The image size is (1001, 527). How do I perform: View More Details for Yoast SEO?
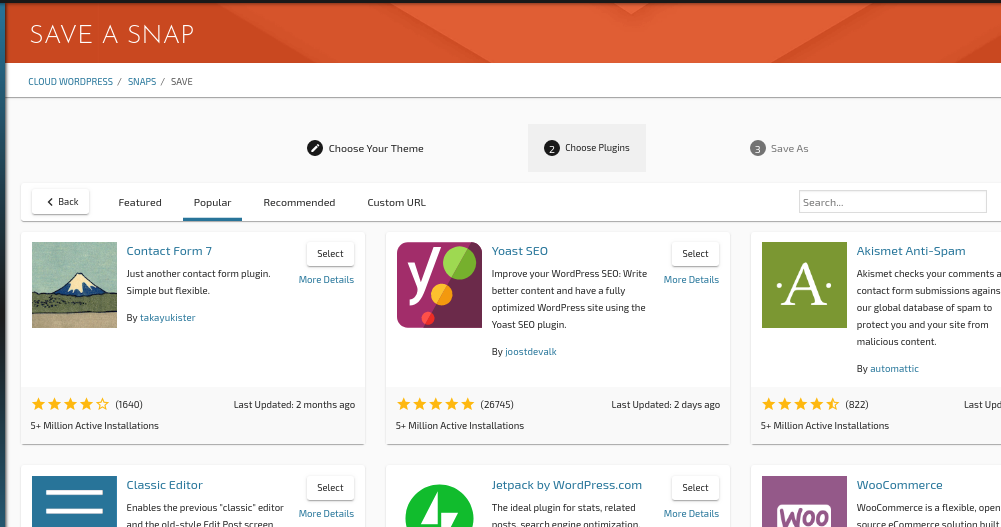691,279
